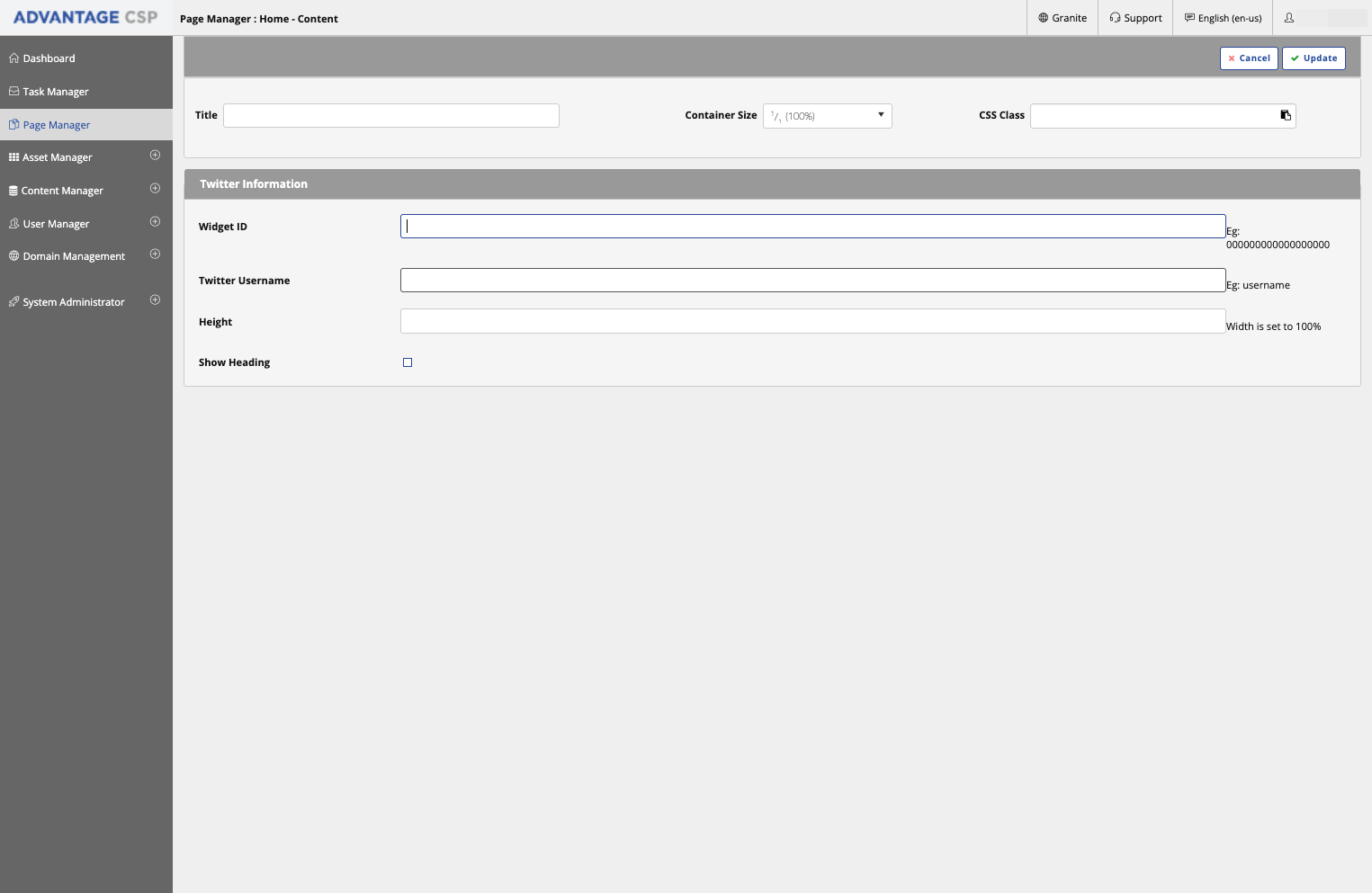Viewport: 1372px width, 893px height.
Task: Open the user profile icon
Action: [x=1289, y=18]
